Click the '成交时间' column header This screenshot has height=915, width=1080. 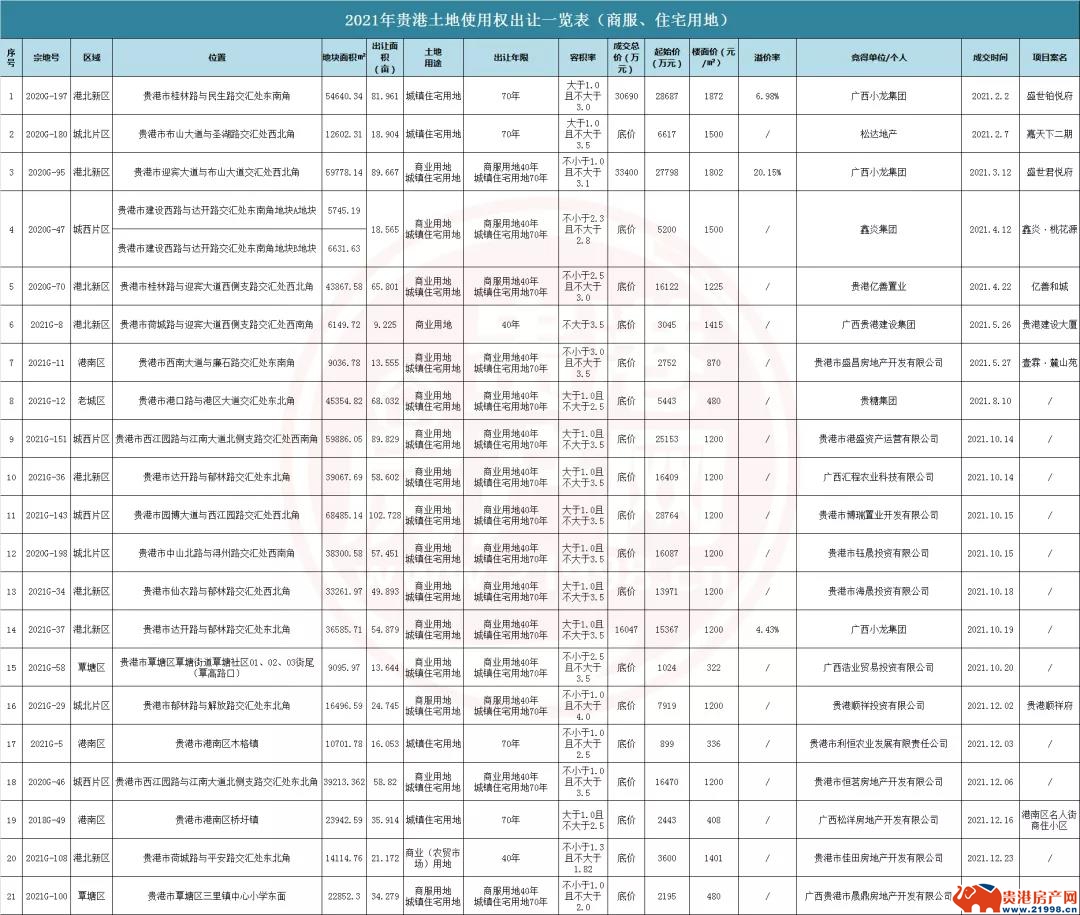pos(990,58)
